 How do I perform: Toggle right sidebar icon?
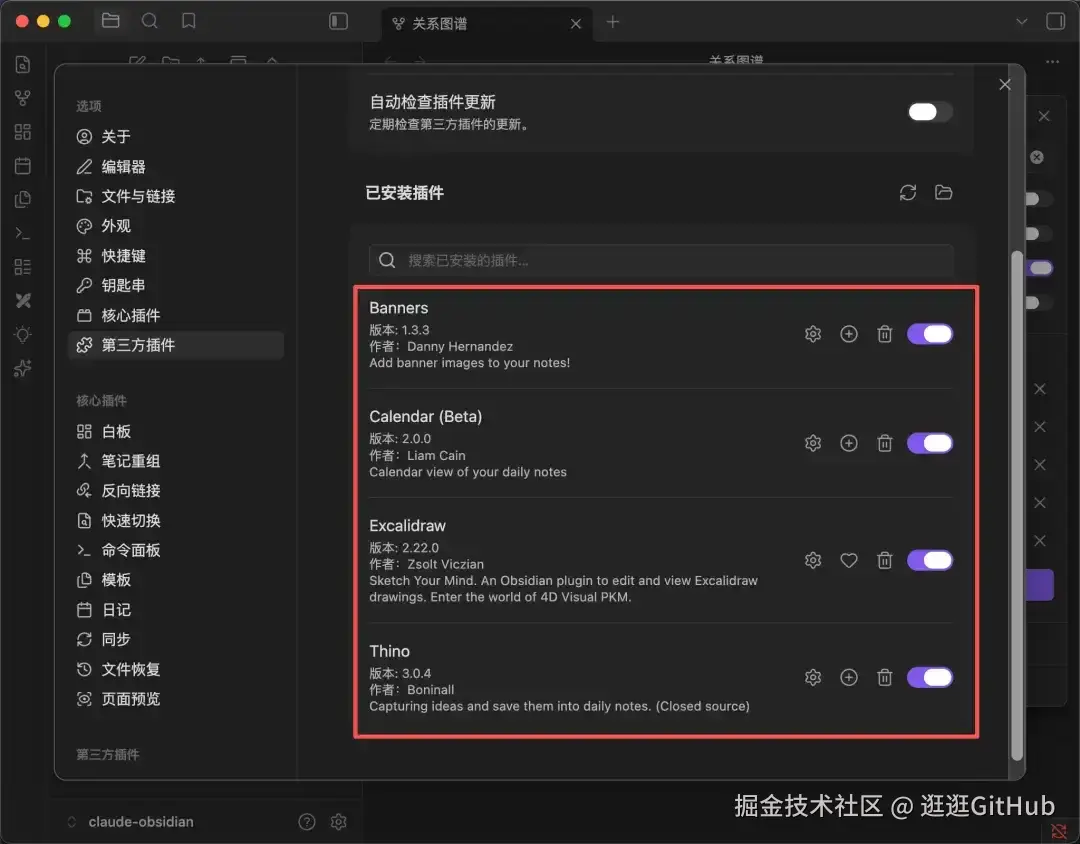point(1055,21)
